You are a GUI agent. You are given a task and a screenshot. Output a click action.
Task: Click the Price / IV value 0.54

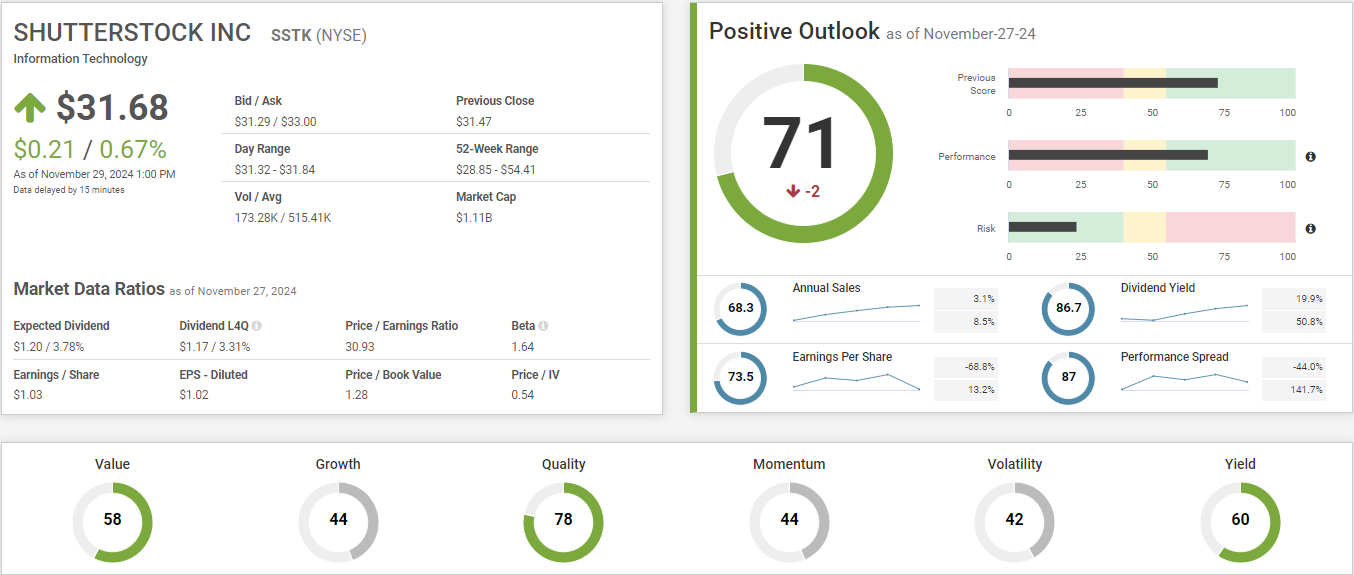523,395
